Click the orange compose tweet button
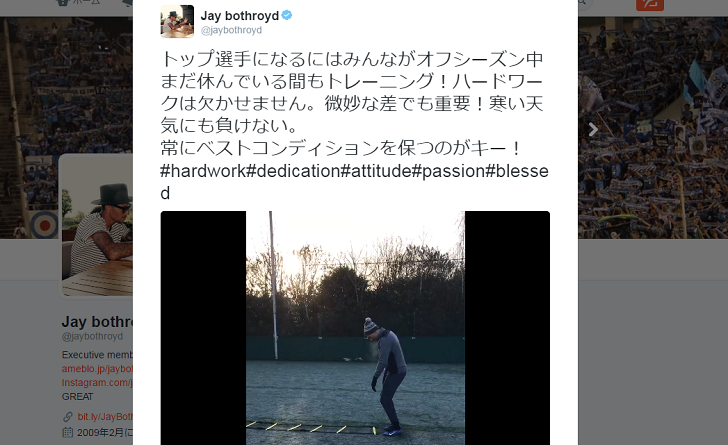Viewport: 728px width, 445px height. (650, 5)
